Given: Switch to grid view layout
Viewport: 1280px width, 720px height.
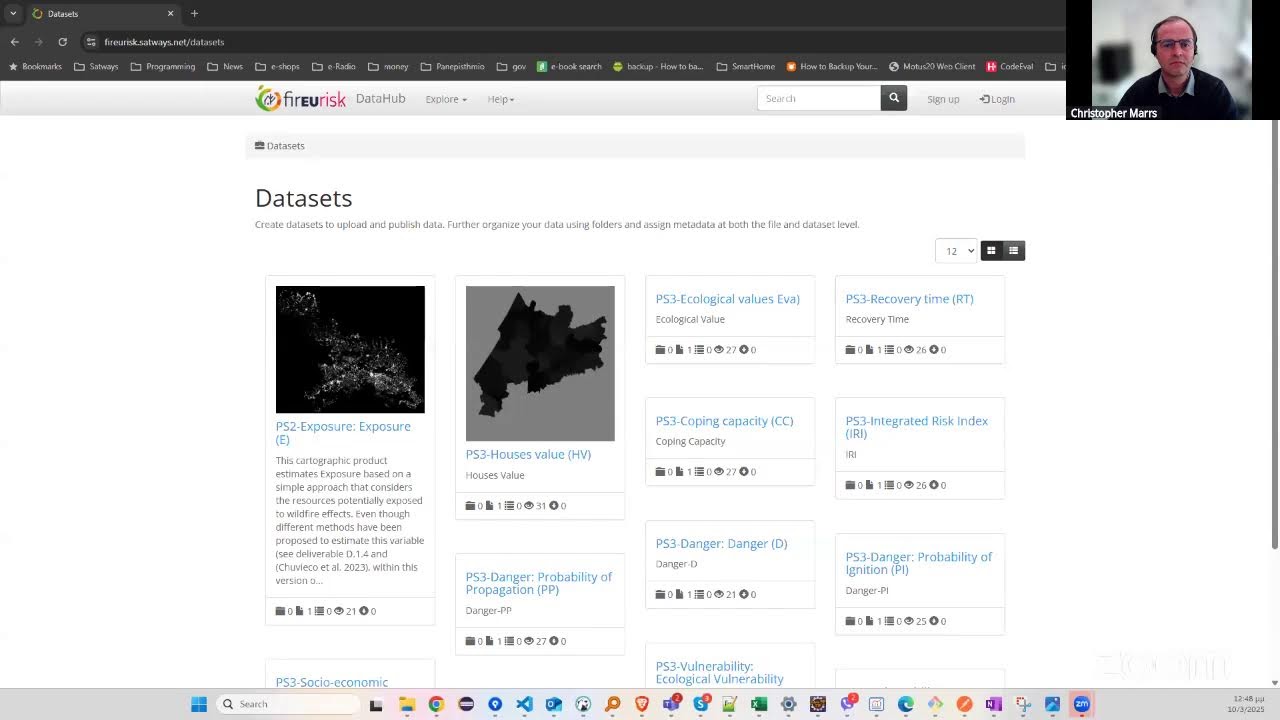Looking at the screenshot, I should click(x=991, y=250).
